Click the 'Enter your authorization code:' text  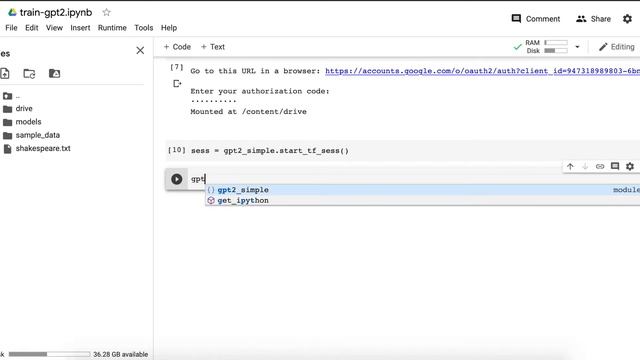[x=260, y=91]
